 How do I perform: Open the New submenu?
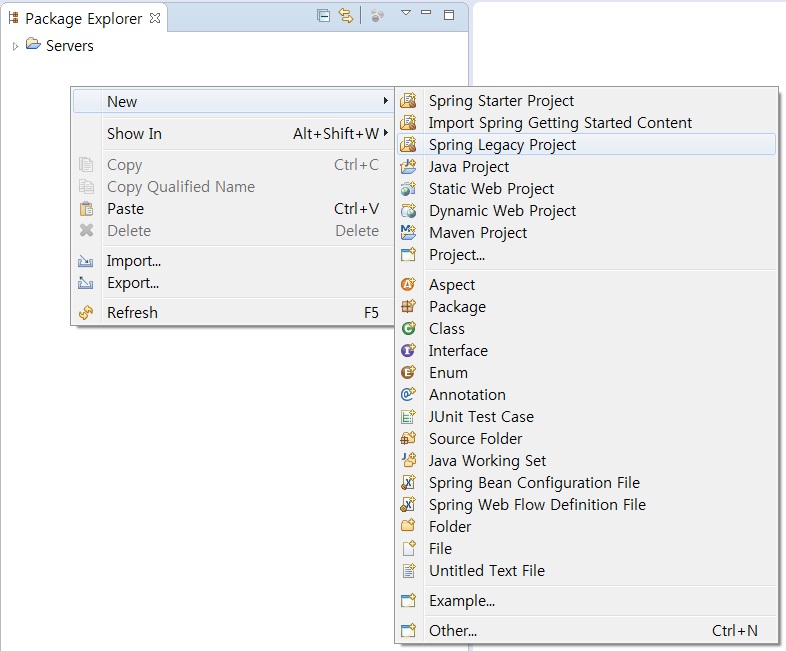pyautogui.click(x=233, y=101)
